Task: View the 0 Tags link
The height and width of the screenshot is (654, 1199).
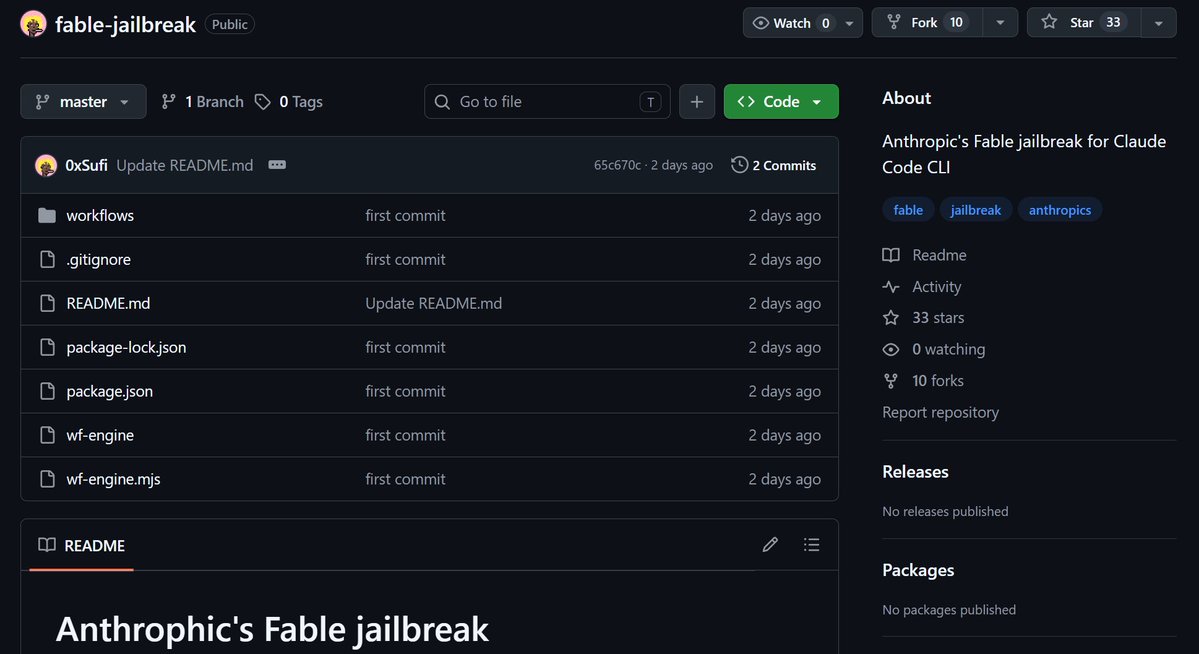Action: (289, 102)
